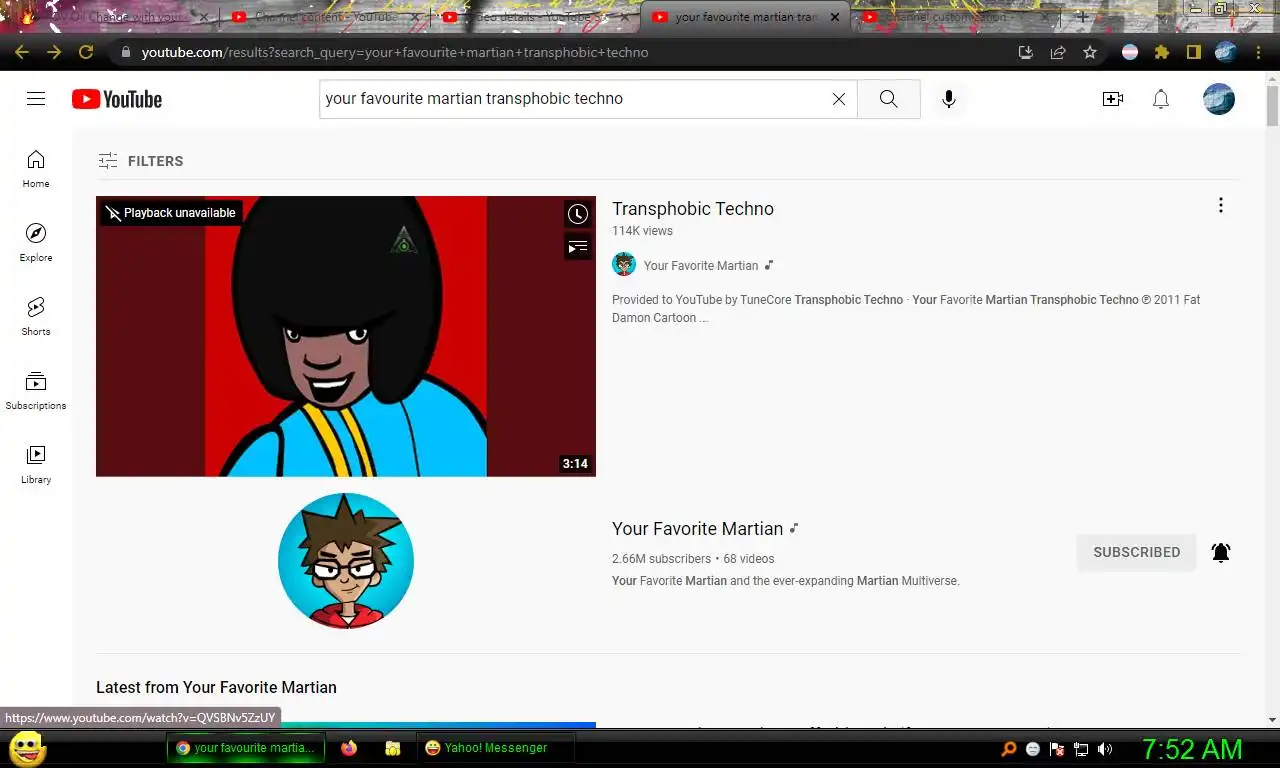The width and height of the screenshot is (1280, 768).
Task: Open the large Your Favorite Martian channel avatar
Action: click(x=346, y=560)
